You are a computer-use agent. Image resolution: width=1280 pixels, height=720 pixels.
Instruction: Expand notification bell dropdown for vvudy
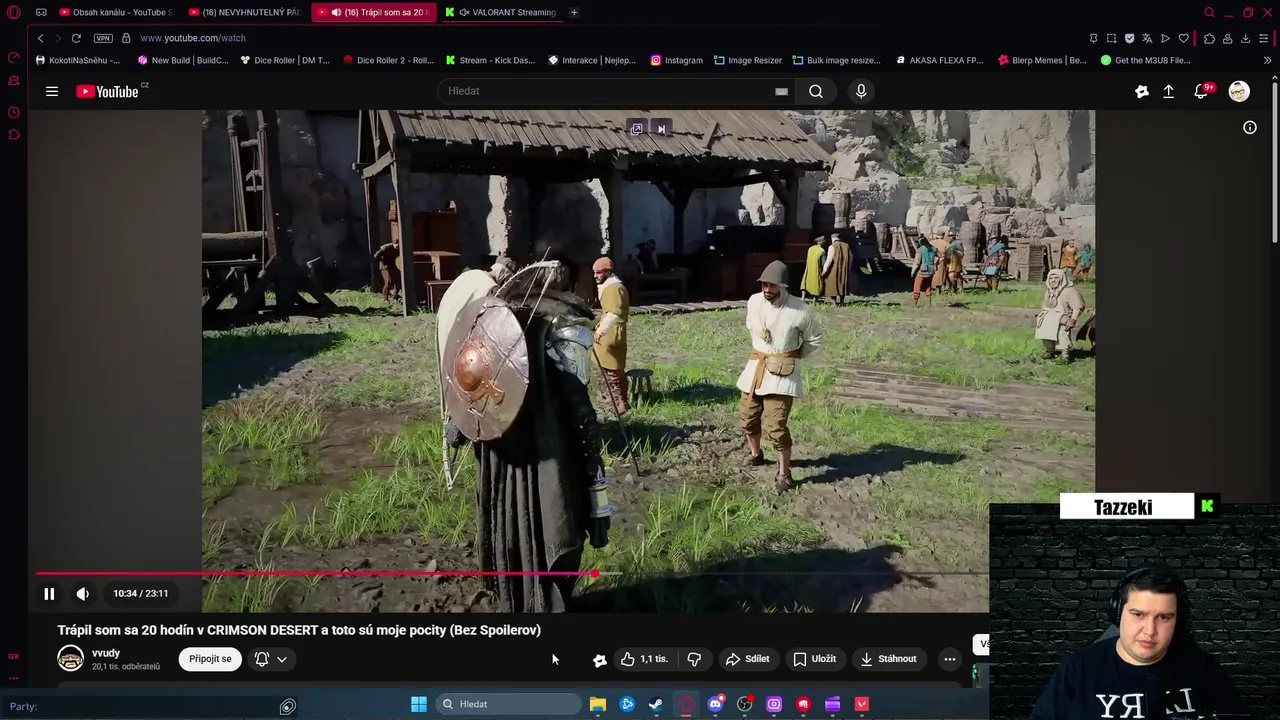[x=270, y=659]
